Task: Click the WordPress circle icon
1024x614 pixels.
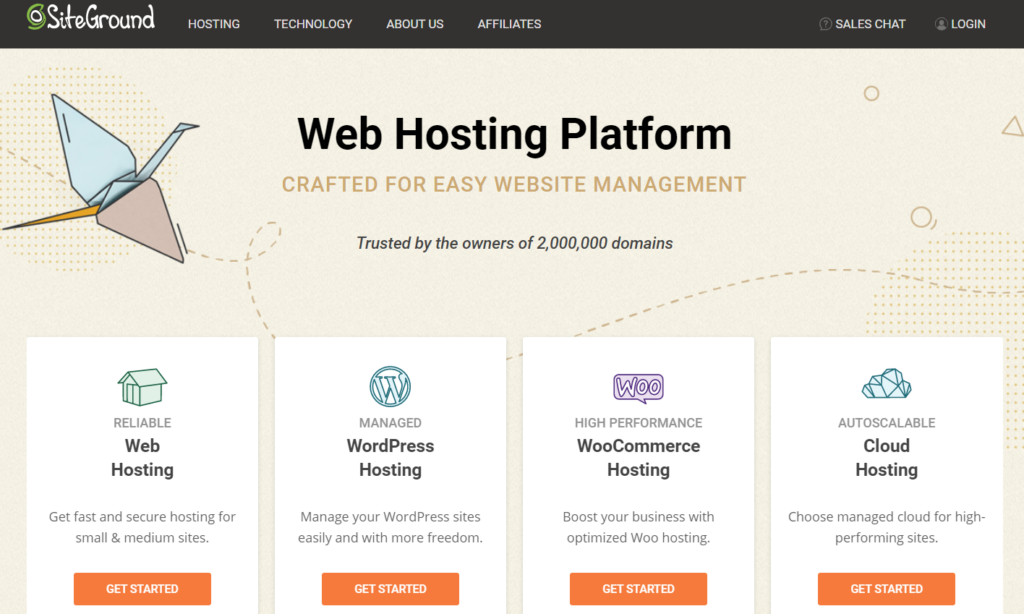Action: (x=390, y=383)
